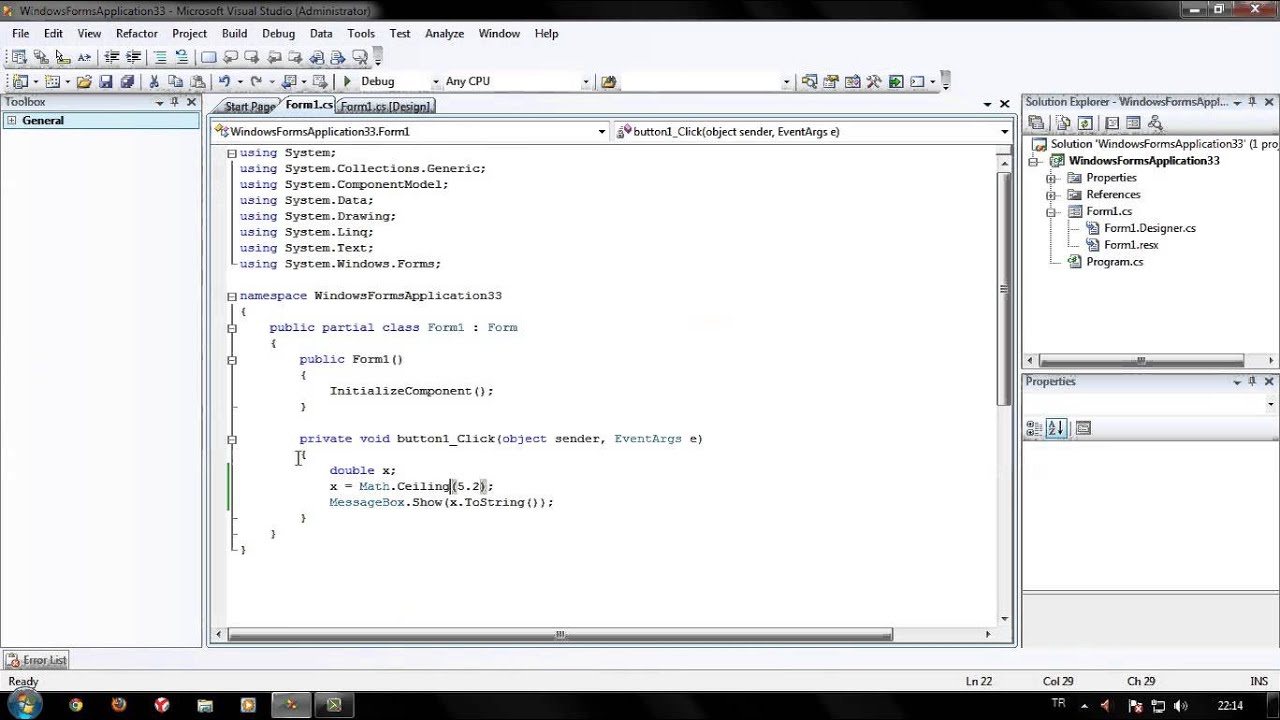Open the Toolbox via the hammer-wrench icon

873,82
